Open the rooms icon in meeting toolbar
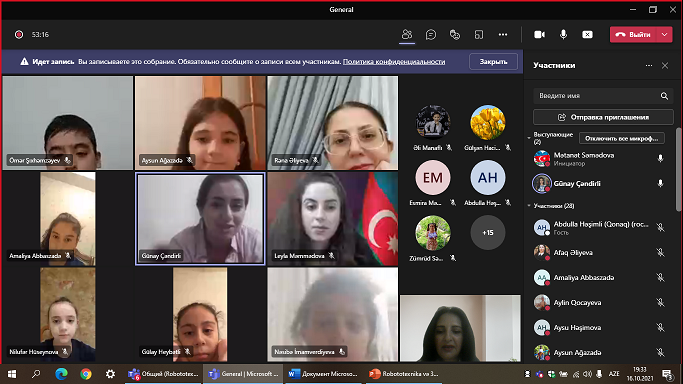The image size is (683, 384). (479, 34)
